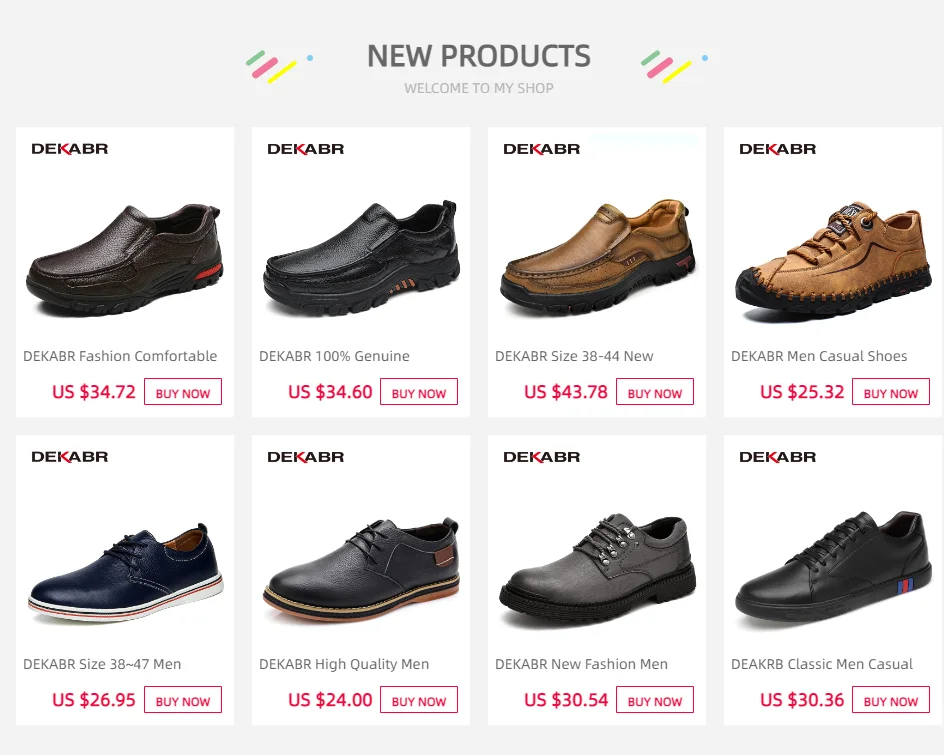Open the DEKABR Size 38-44 New link
Screen dimensions: 944x755
click(574, 356)
